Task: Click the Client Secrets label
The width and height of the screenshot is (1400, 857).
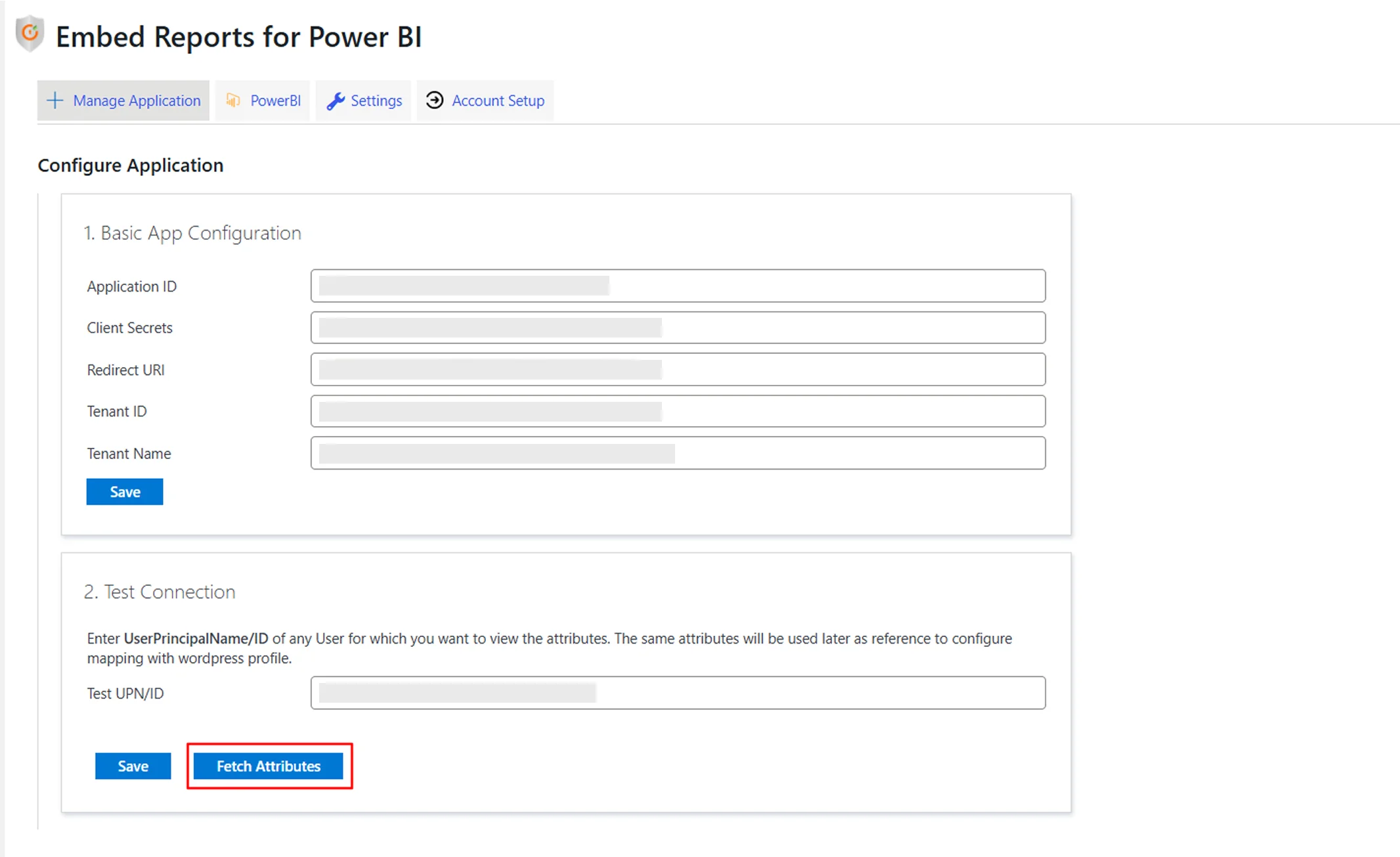Action: [x=130, y=328]
